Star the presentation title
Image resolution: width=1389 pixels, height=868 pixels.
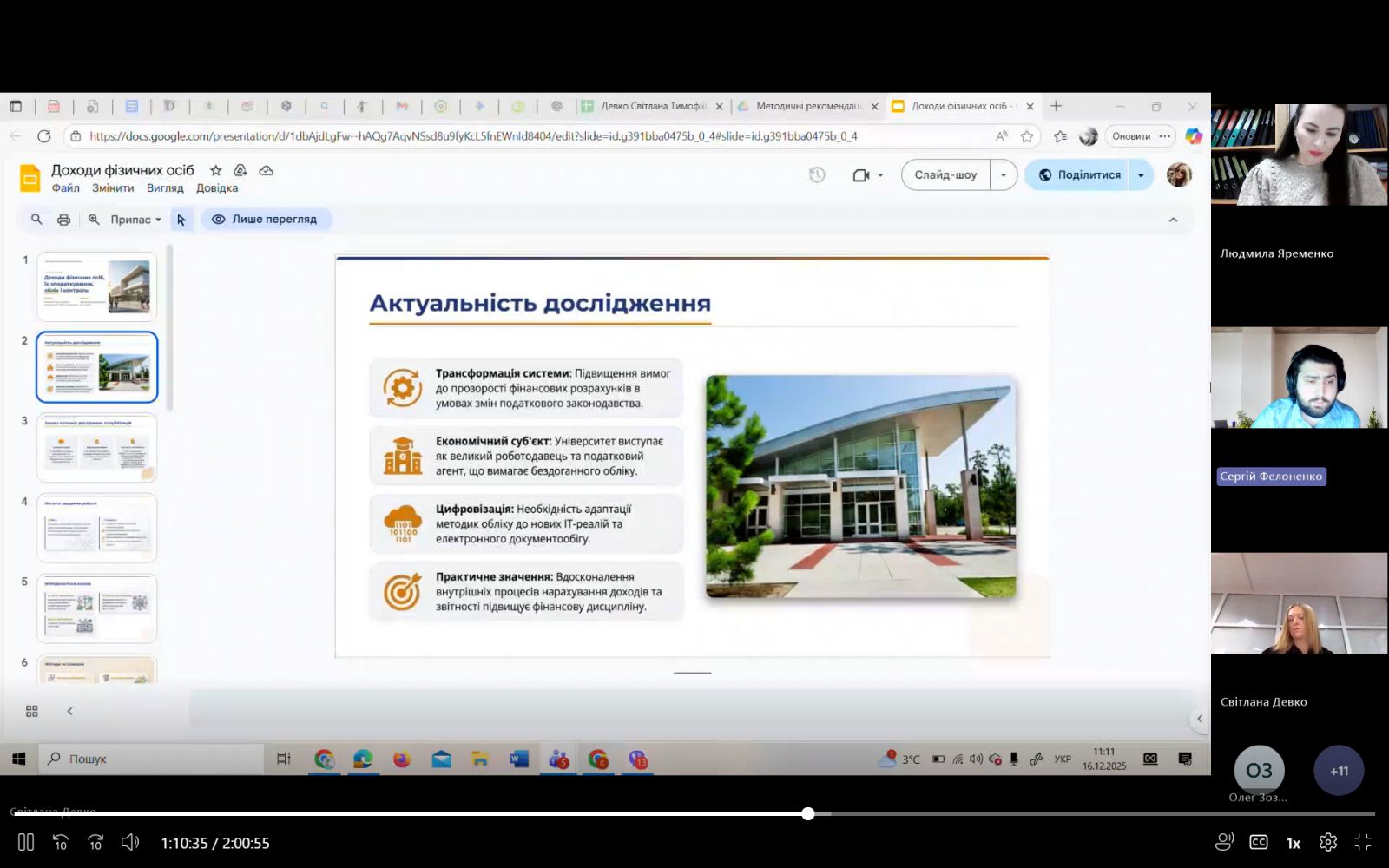point(216,170)
